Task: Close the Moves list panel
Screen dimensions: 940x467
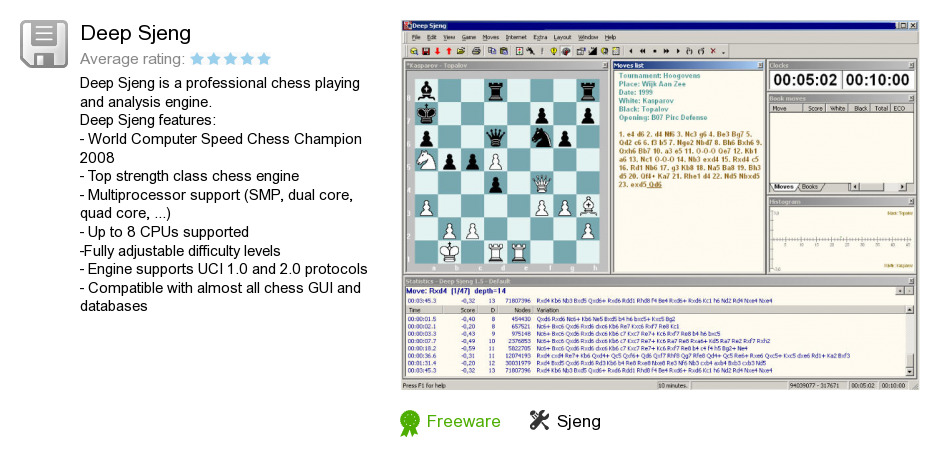Action: click(760, 65)
